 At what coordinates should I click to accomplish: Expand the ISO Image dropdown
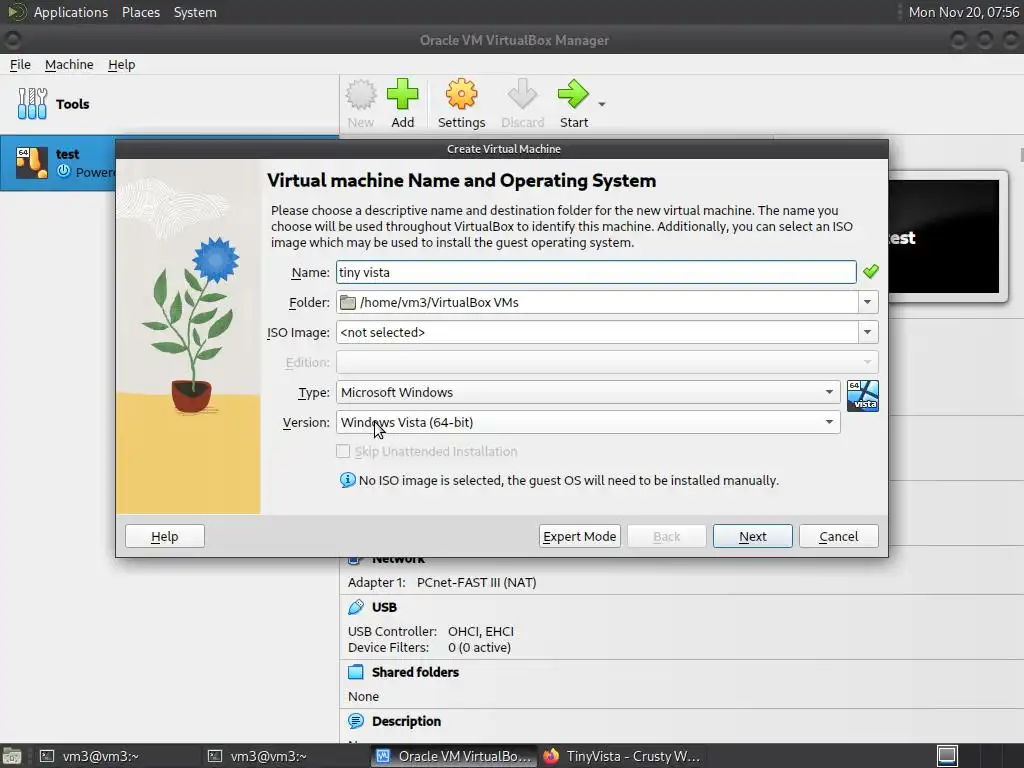[x=867, y=332]
